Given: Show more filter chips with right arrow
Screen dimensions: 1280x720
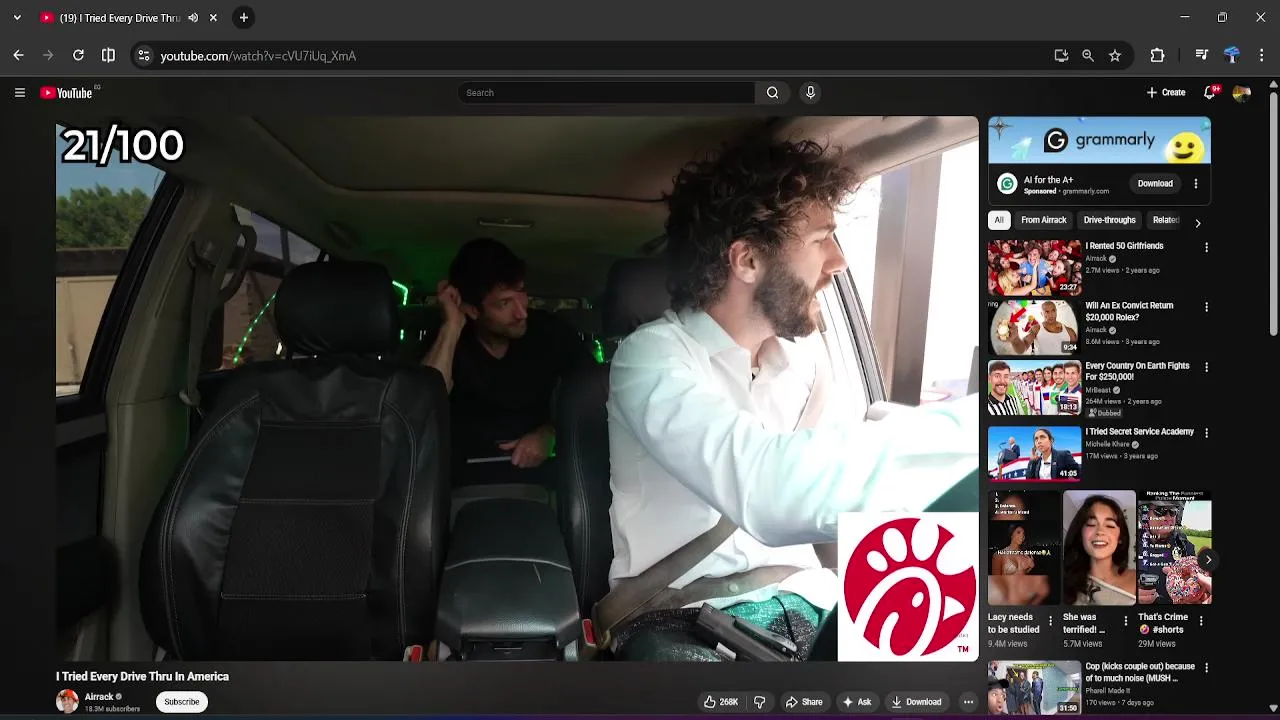Looking at the screenshot, I should coord(1198,222).
